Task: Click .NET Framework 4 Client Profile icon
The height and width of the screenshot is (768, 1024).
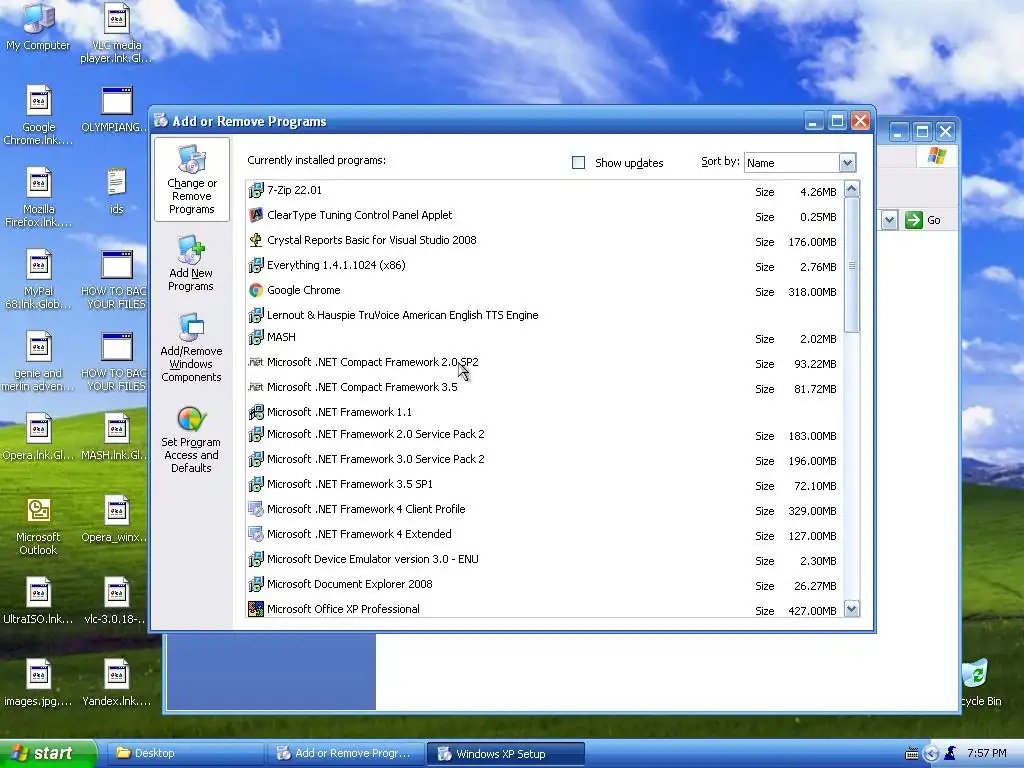Action: [256, 509]
